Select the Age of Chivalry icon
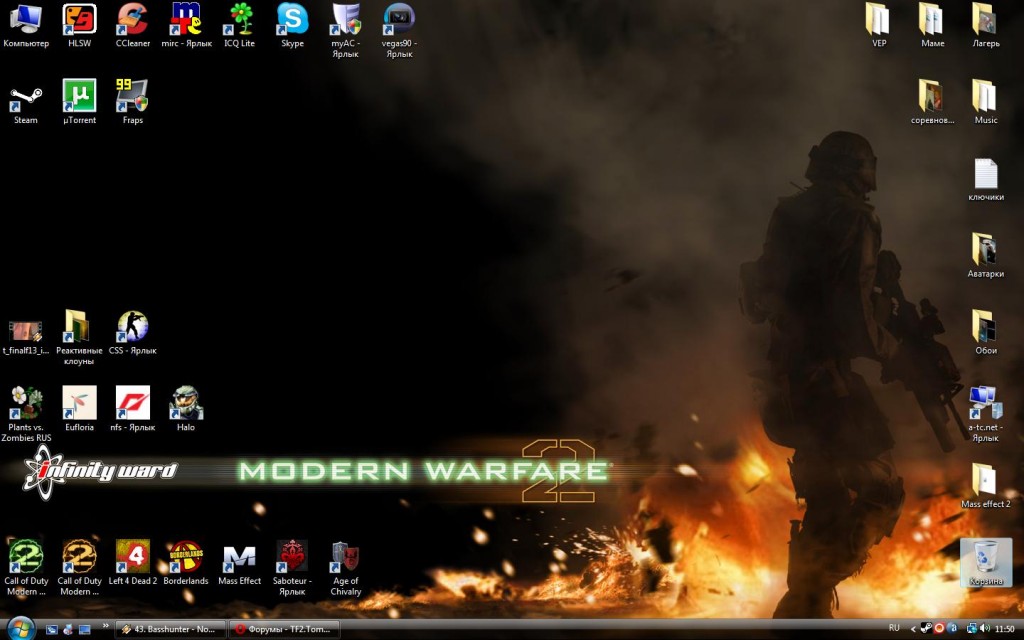Image resolution: width=1024 pixels, height=640 pixels. pos(345,557)
